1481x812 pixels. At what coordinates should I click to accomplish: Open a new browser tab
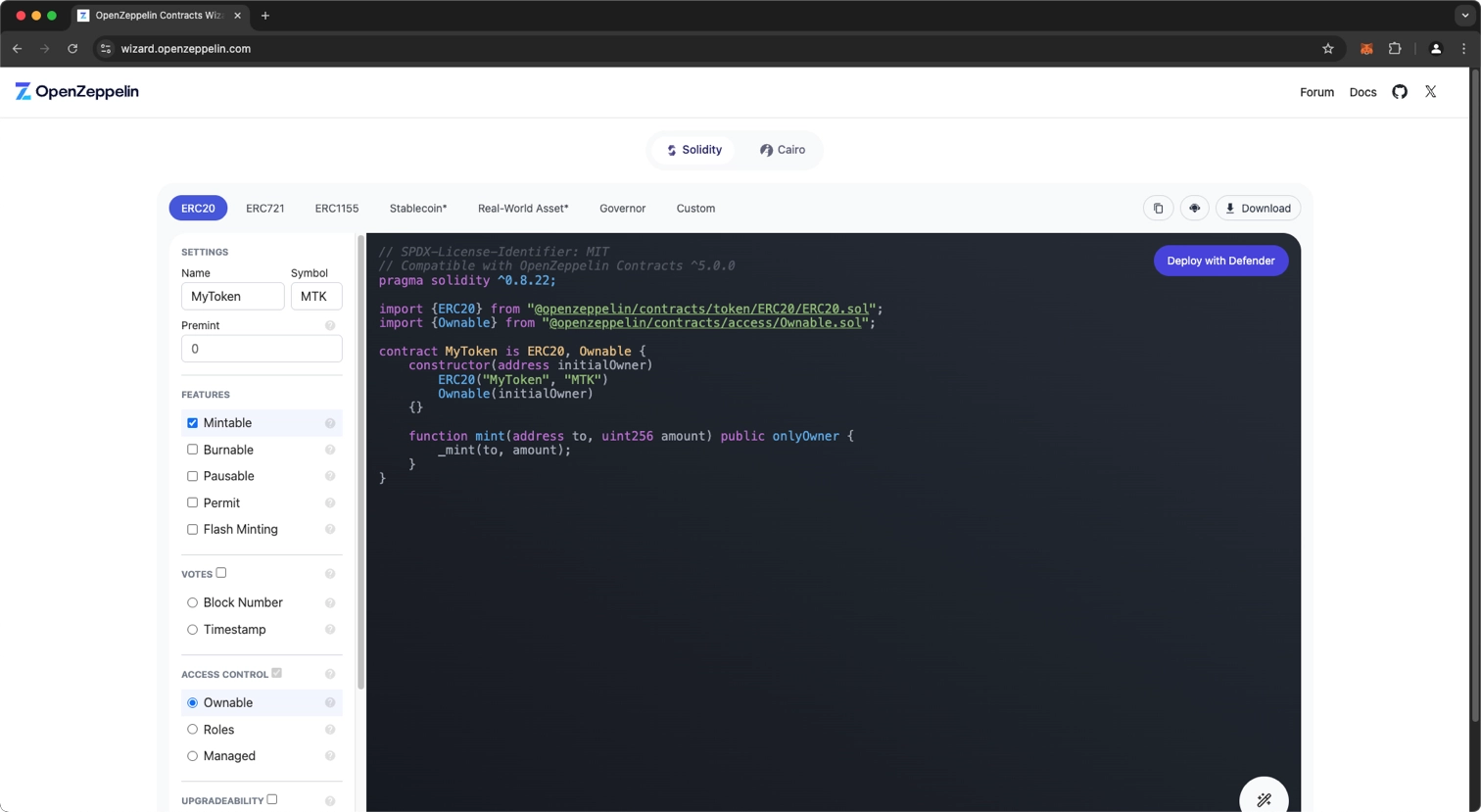tap(265, 16)
